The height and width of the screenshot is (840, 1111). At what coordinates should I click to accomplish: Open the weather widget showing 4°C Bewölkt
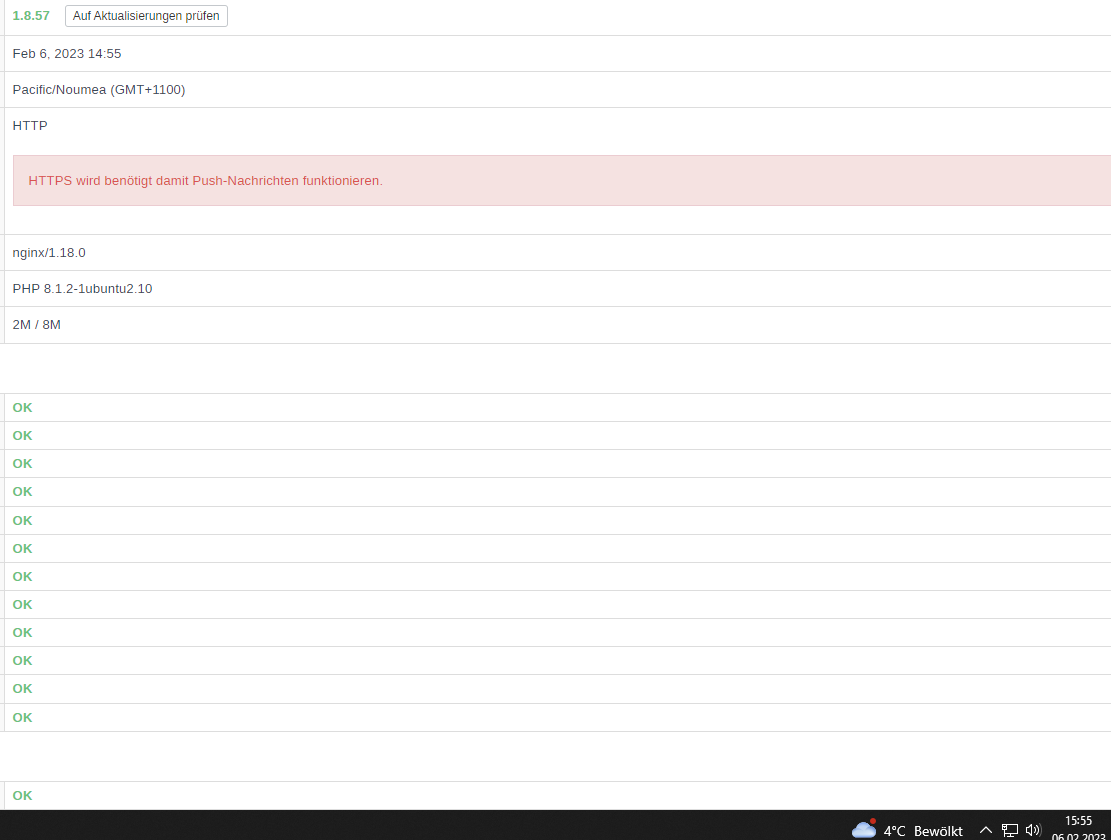pyautogui.click(x=907, y=830)
